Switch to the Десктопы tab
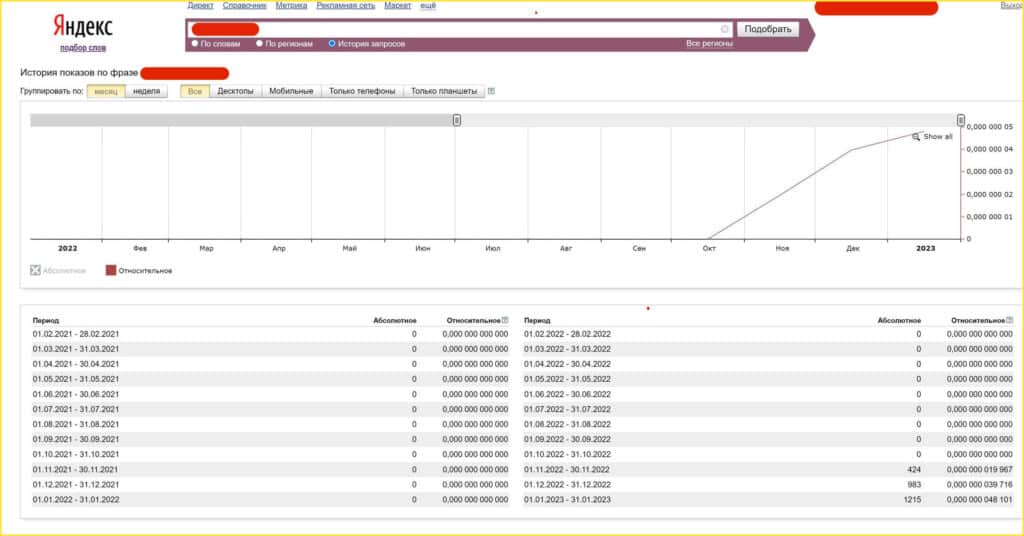Image resolution: width=1024 pixels, height=536 pixels. coord(236,92)
